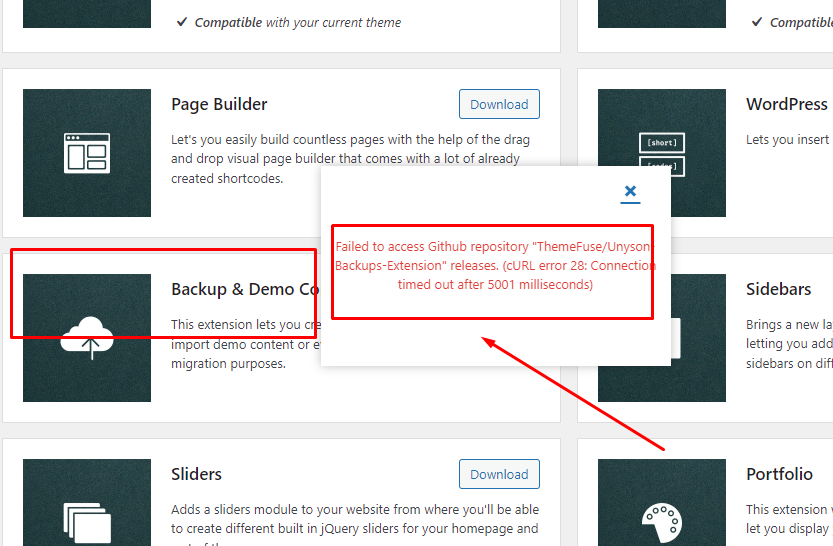
Task: Select the Portfolio extension title
Action: point(779,474)
